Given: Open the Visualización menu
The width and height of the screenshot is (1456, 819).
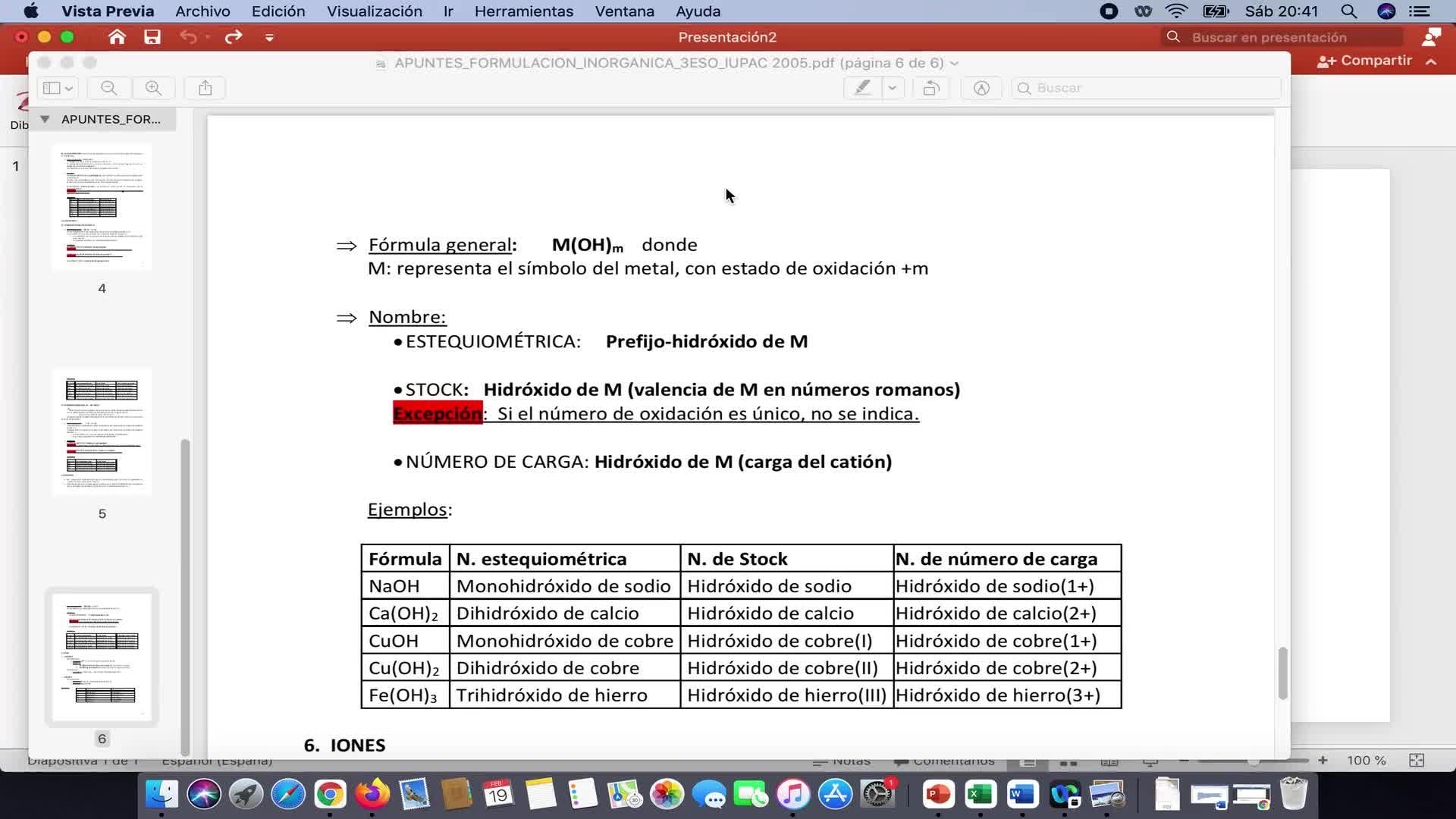Looking at the screenshot, I should click(x=374, y=11).
